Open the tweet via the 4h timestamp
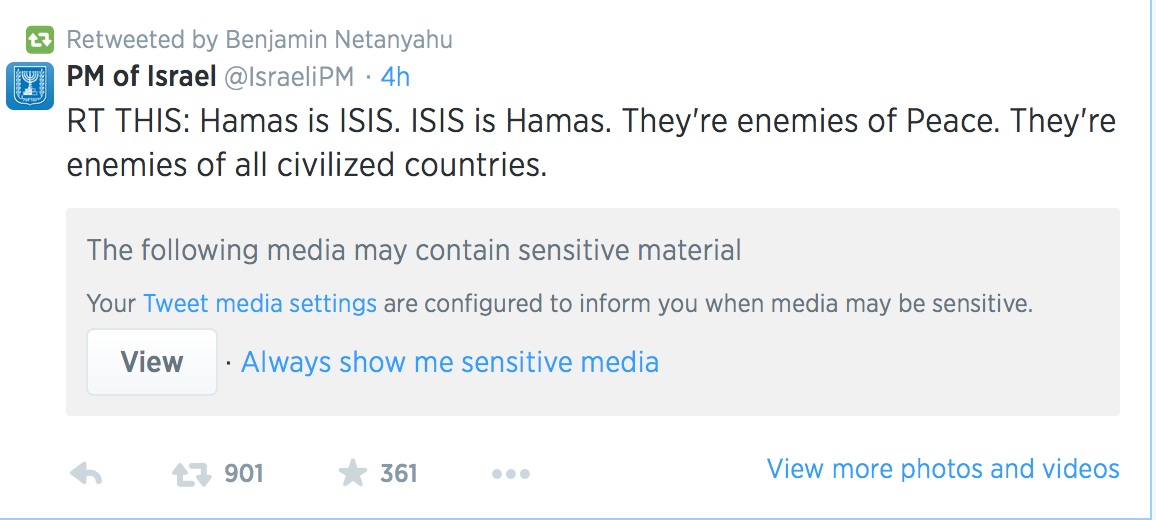The image size is (1156, 520). pyautogui.click(x=396, y=77)
